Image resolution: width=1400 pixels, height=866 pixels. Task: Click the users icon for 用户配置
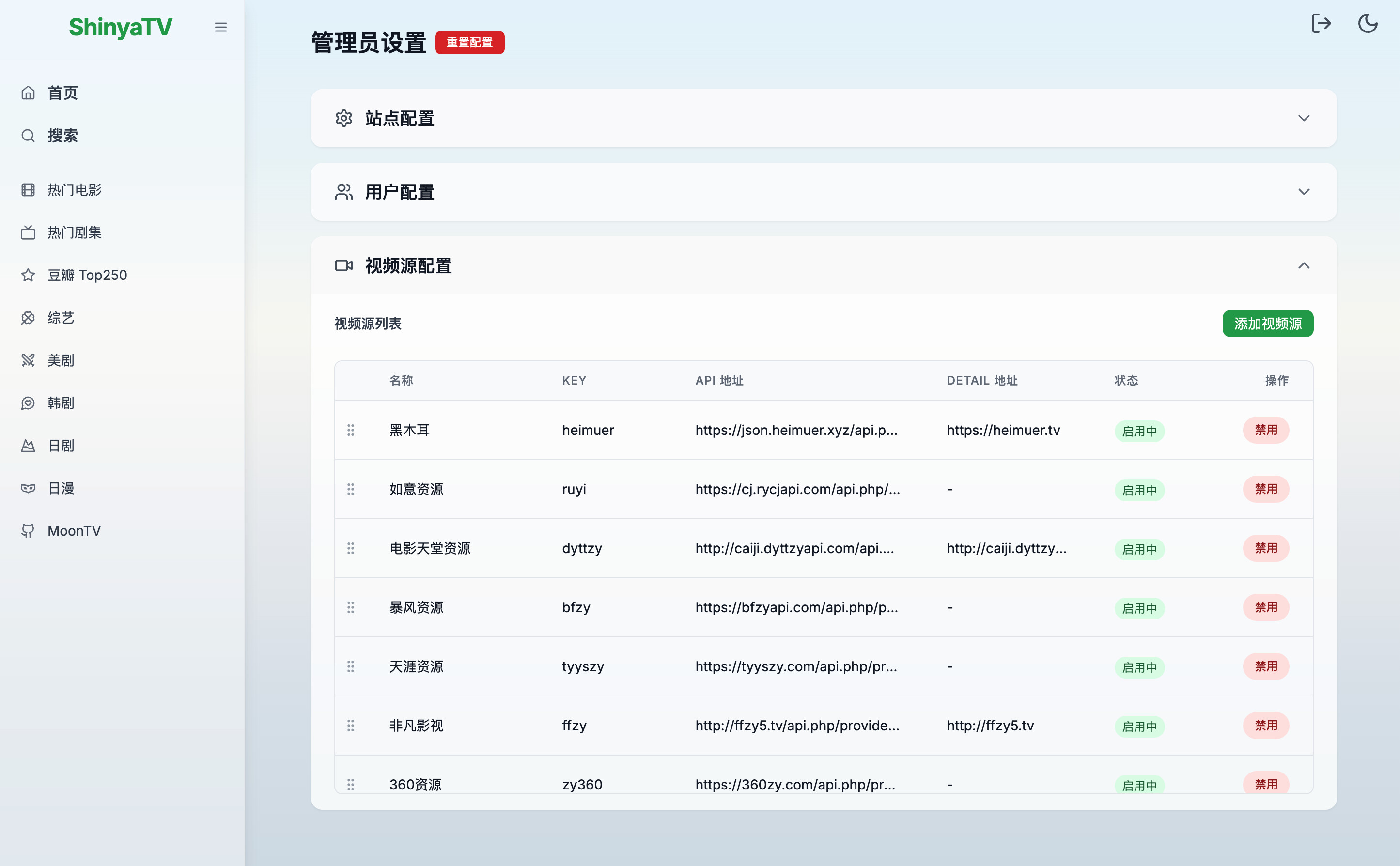click(343, 192)
